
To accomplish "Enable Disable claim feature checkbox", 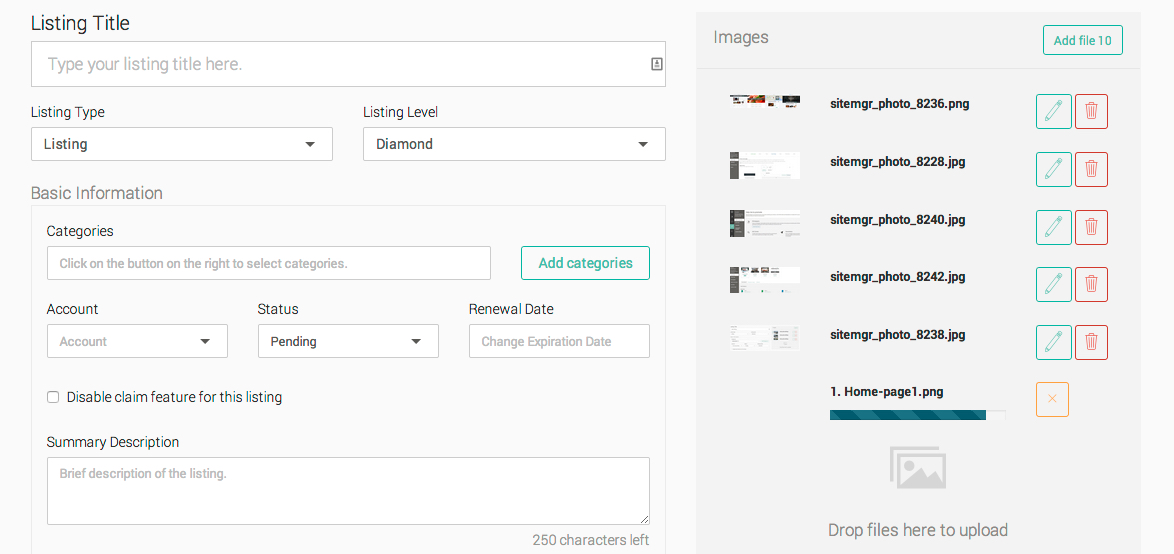I will click(53, 397).
